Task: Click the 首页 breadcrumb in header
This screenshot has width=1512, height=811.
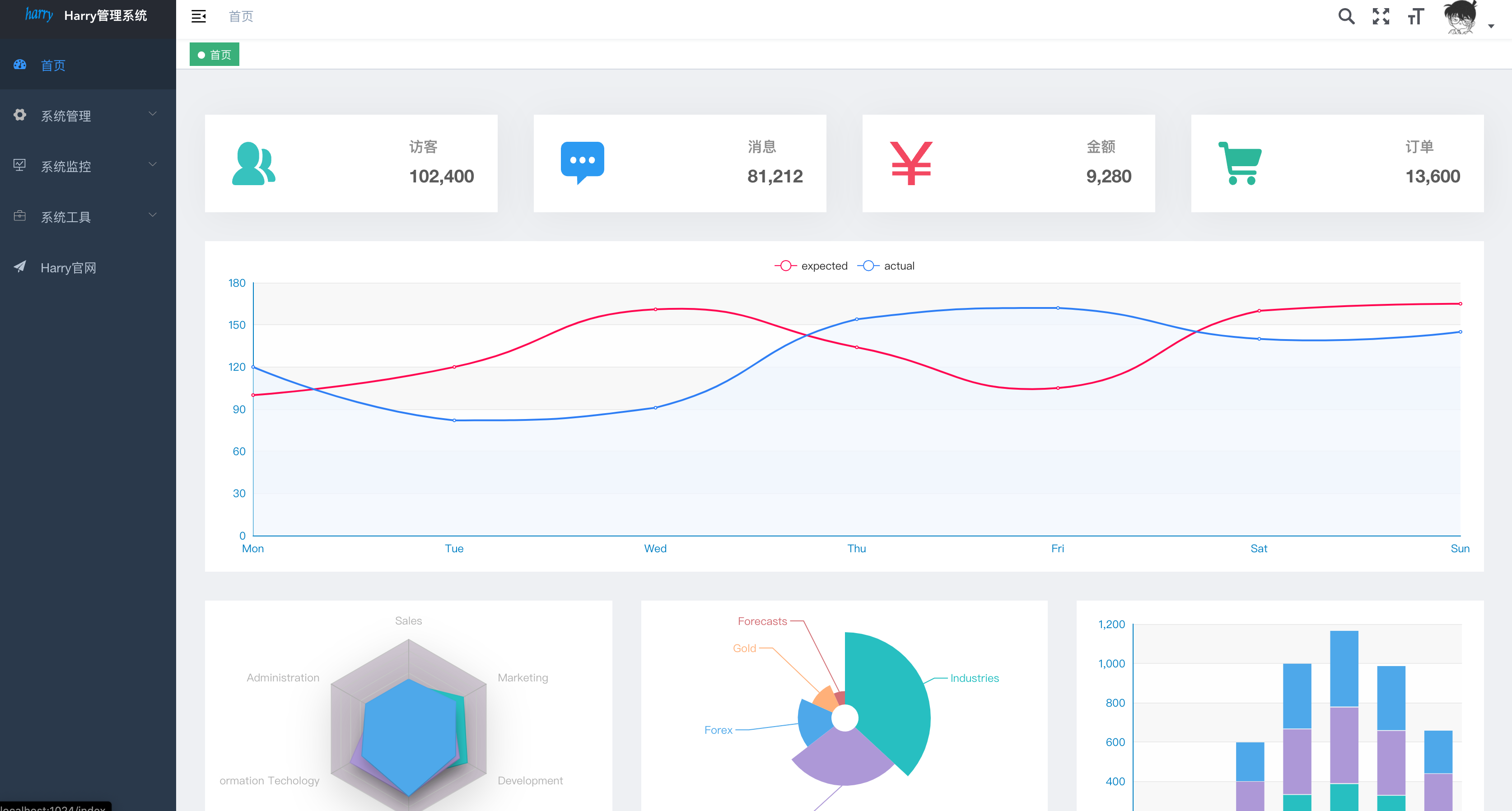Action: 241,16
